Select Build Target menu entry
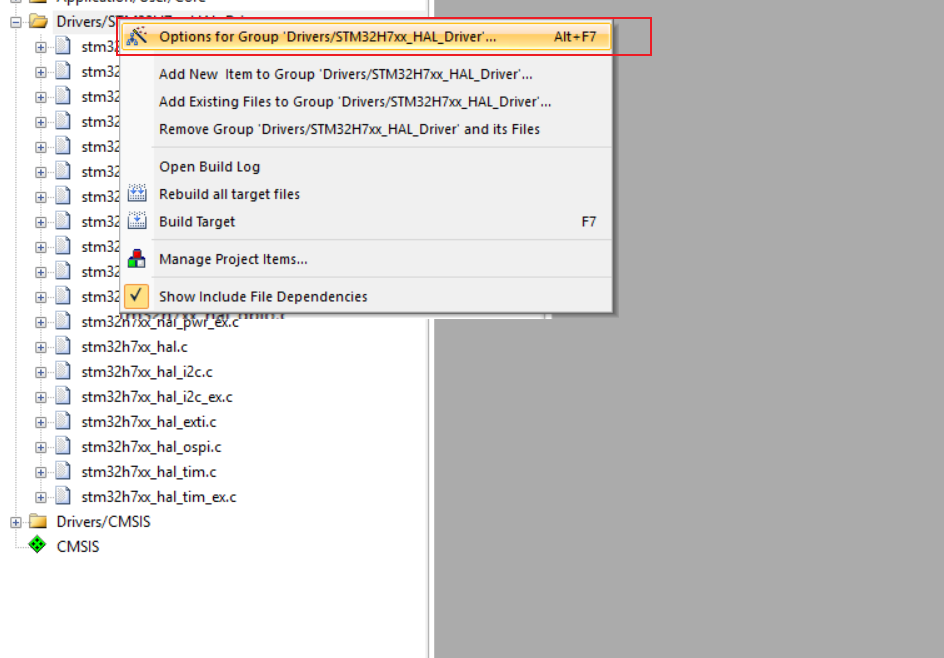This screenshot has width=944, height=658. point(367,222)
